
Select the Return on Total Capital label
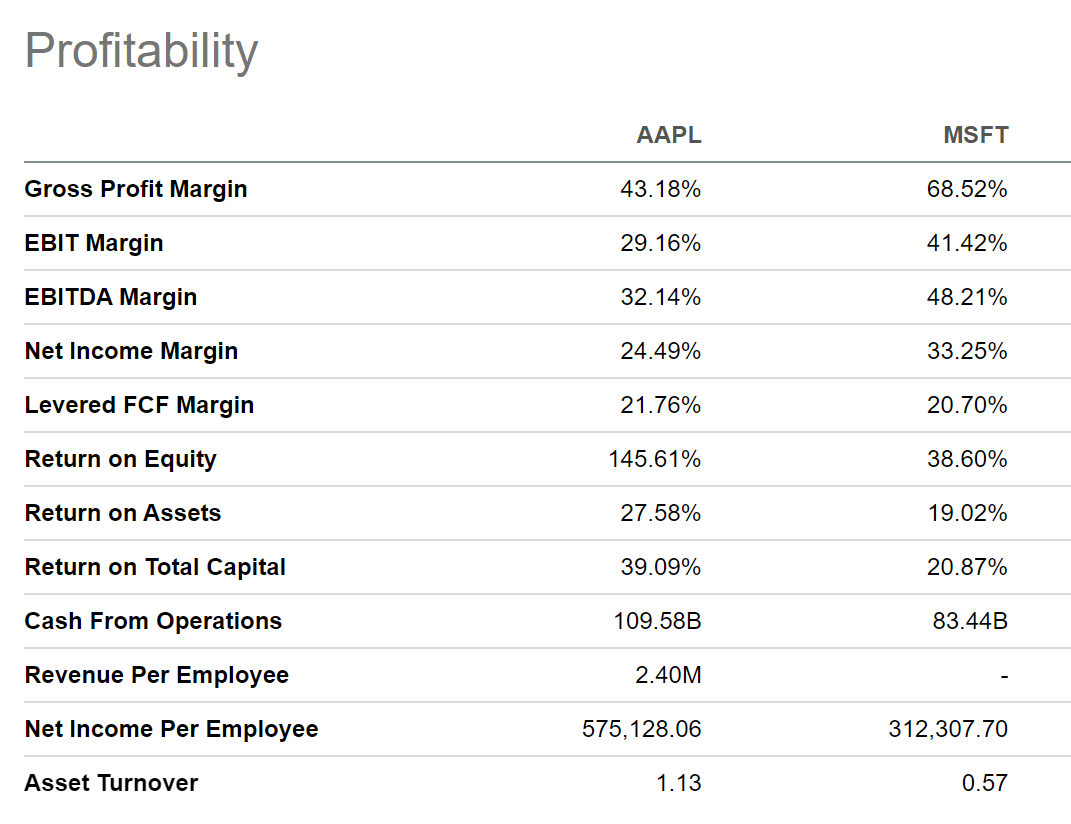pyautogui.click(x=155, y=567)
